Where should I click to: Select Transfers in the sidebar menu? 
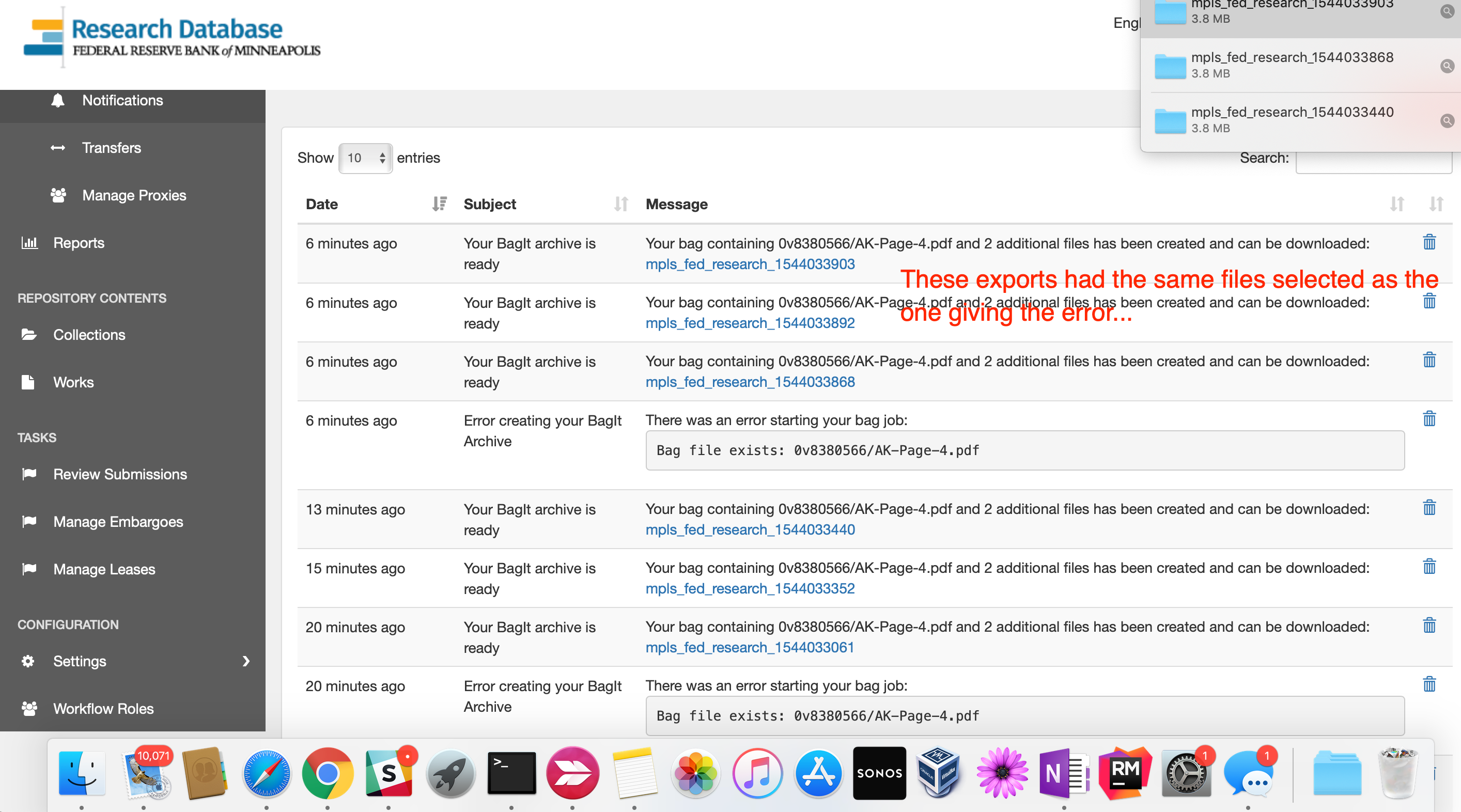pos(112,147)
